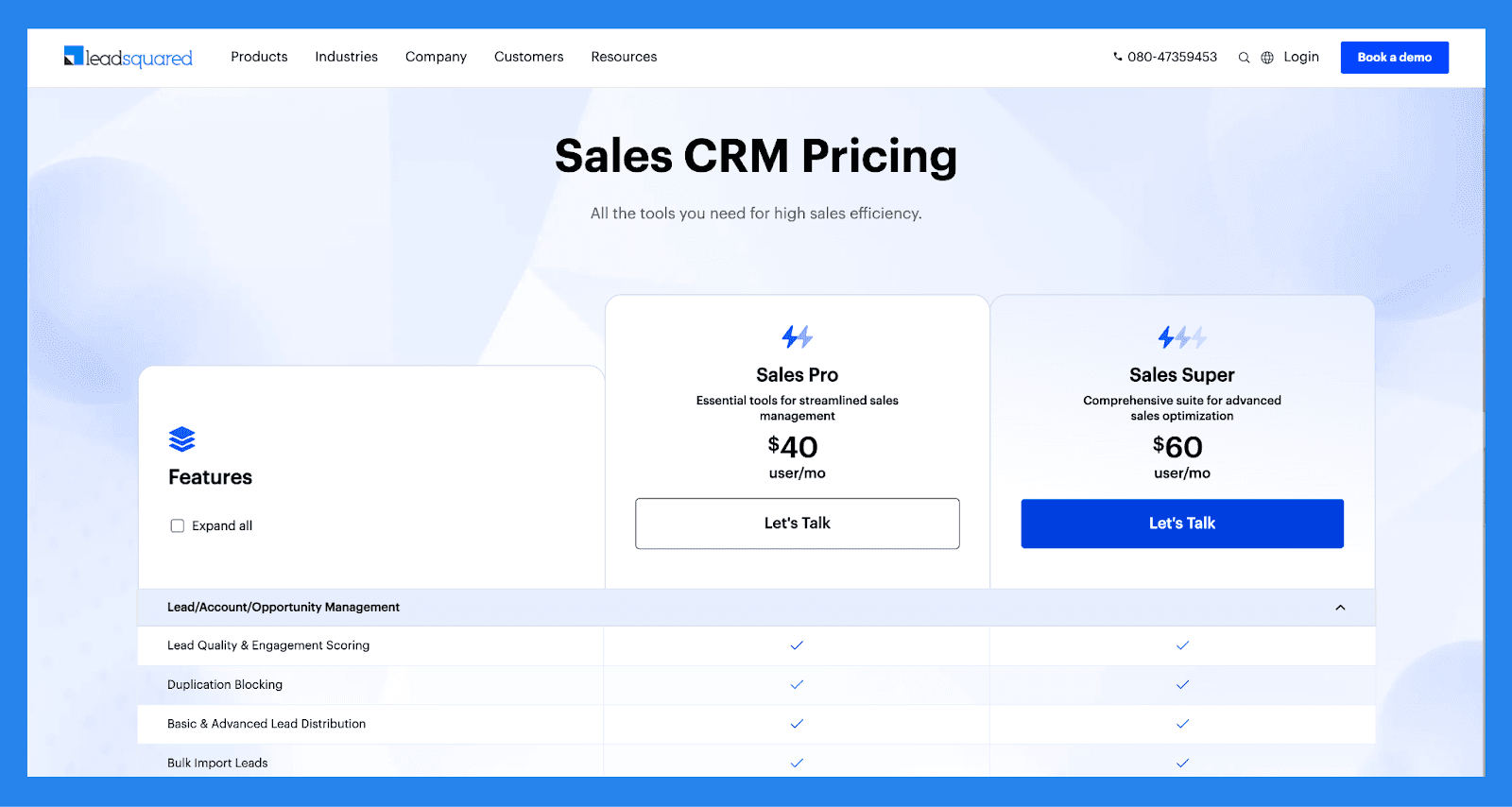Click Sales Super checkmark for Basic & Advanced Lead Distribution
The width and height of the screenshot is (1512, 807).
tap(1182, 724)
